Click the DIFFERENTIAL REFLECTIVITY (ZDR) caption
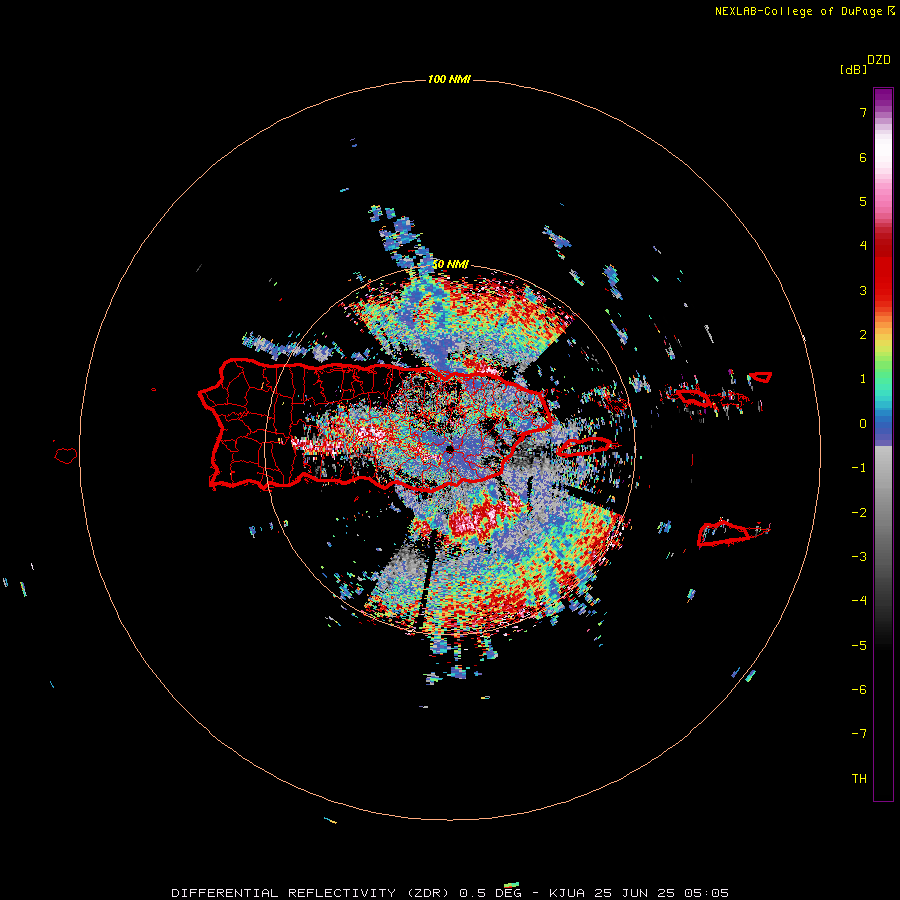Viewport: 900px width, 900px height. 312,893
